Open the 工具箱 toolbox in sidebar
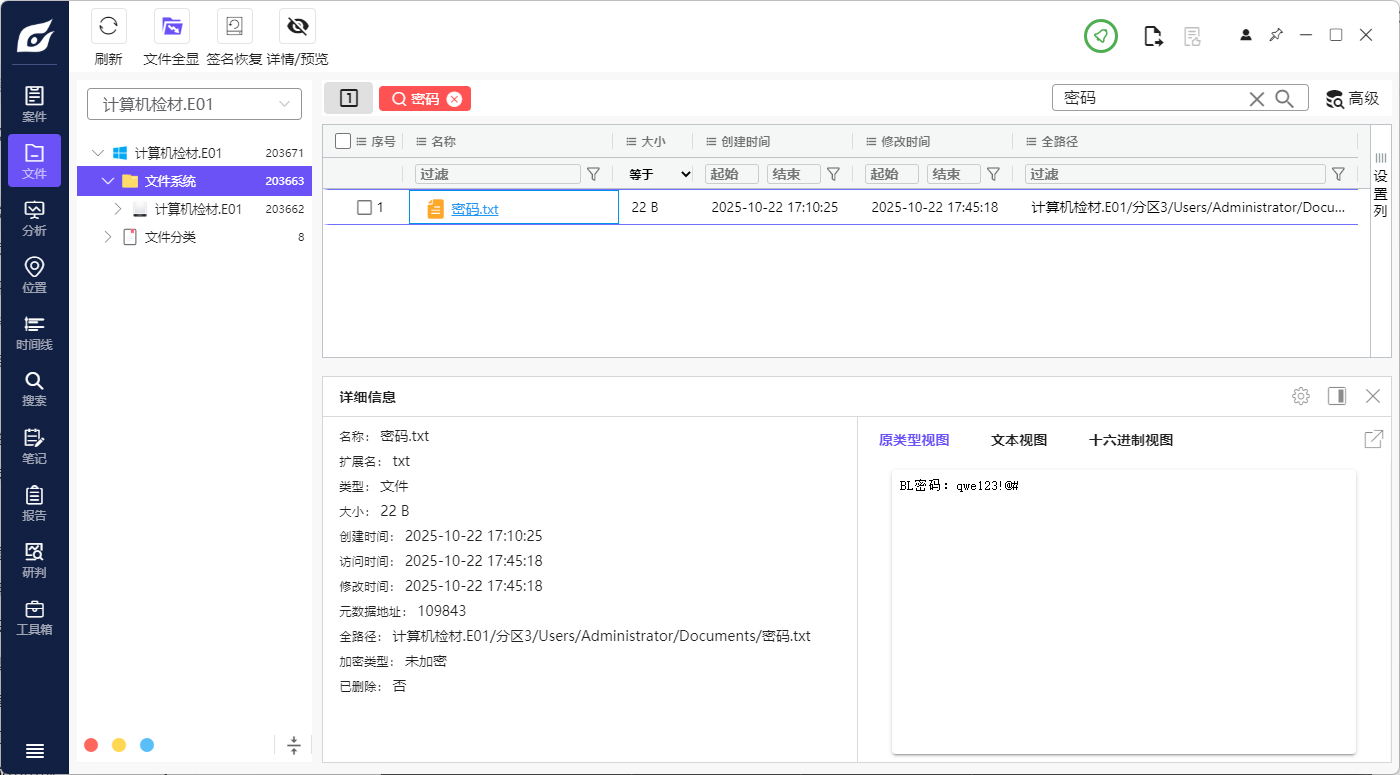1400x775 pixels. tap(34, 617)
